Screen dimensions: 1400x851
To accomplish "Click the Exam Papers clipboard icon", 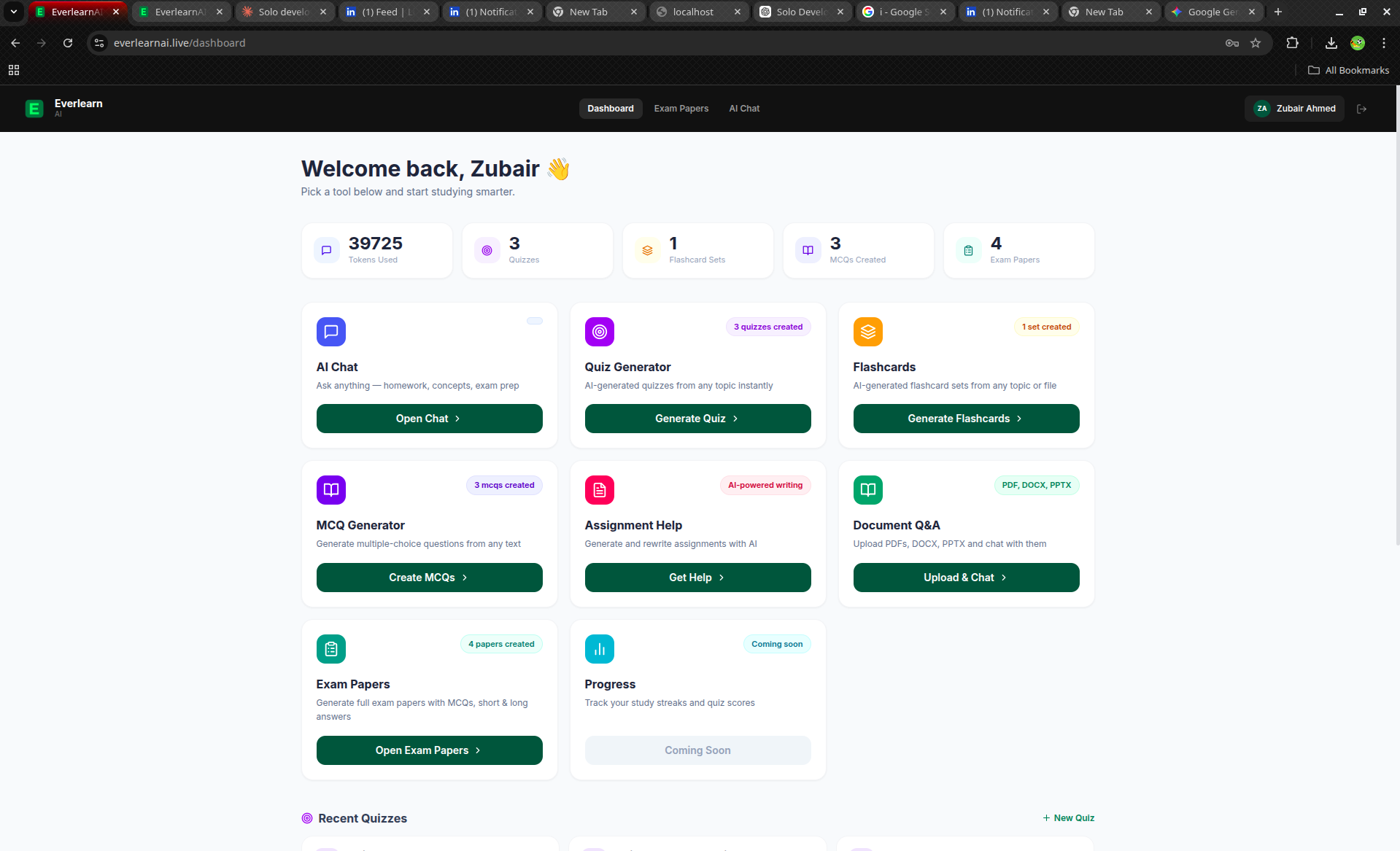I will (331, 649).
